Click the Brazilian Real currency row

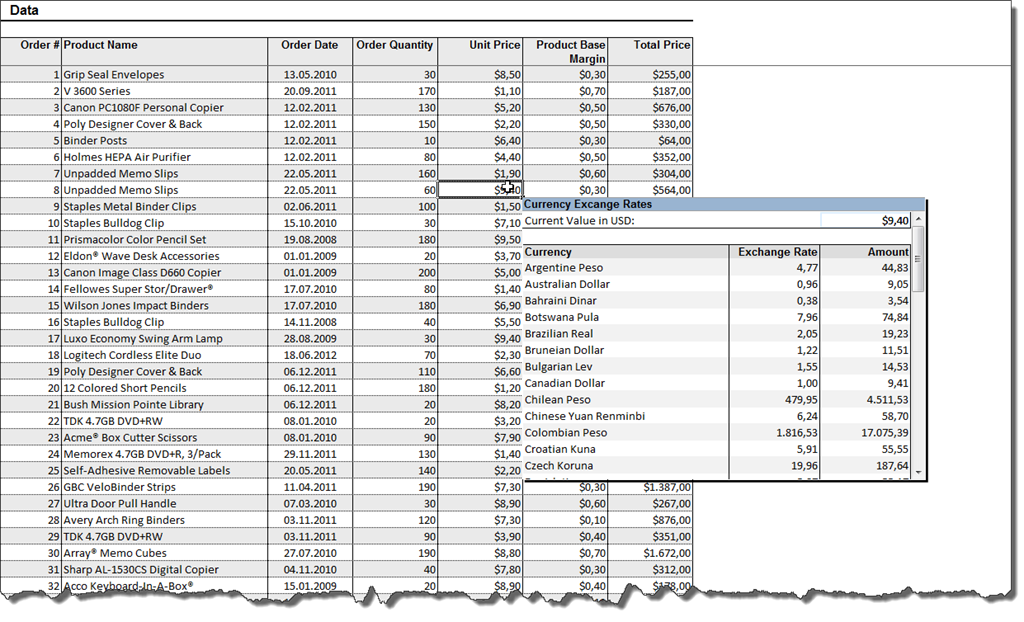(717, 334)
